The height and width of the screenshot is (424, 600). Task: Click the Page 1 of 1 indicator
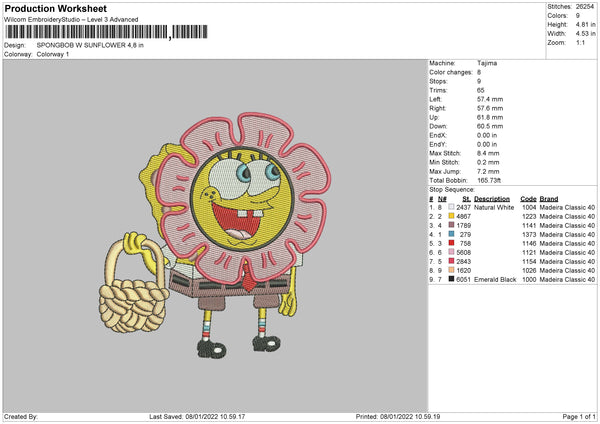point(579,416)
